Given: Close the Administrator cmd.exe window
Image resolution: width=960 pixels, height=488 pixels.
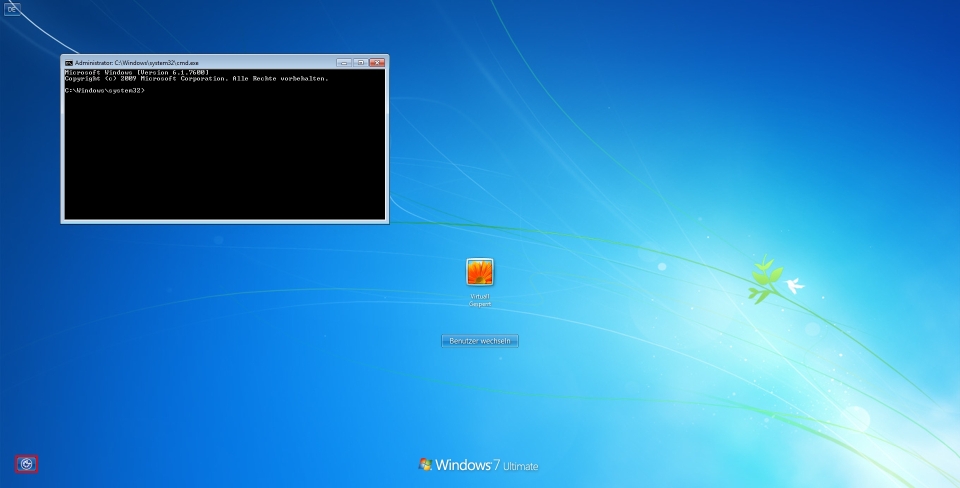Looking at the screenshot, I should tap(377, 62).
